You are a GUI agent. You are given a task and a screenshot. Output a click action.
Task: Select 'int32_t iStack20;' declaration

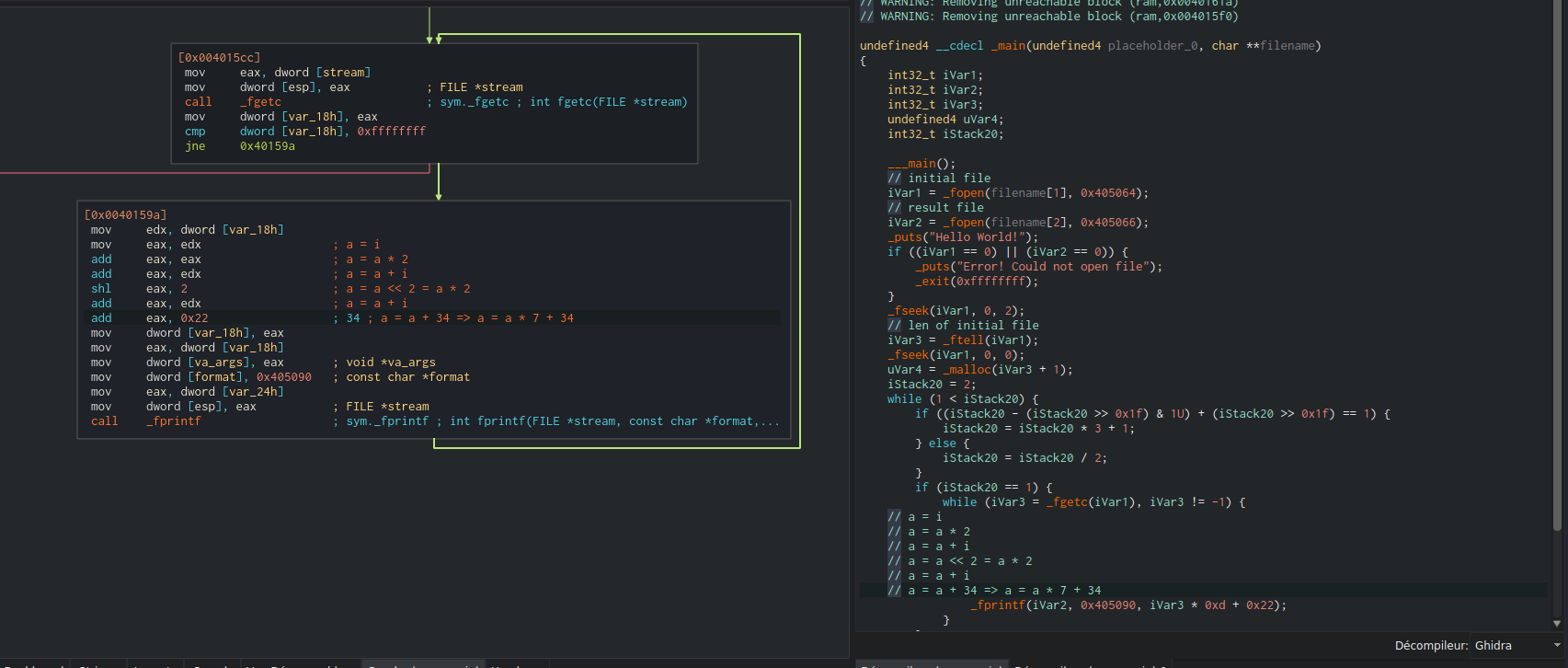[945, 133]
